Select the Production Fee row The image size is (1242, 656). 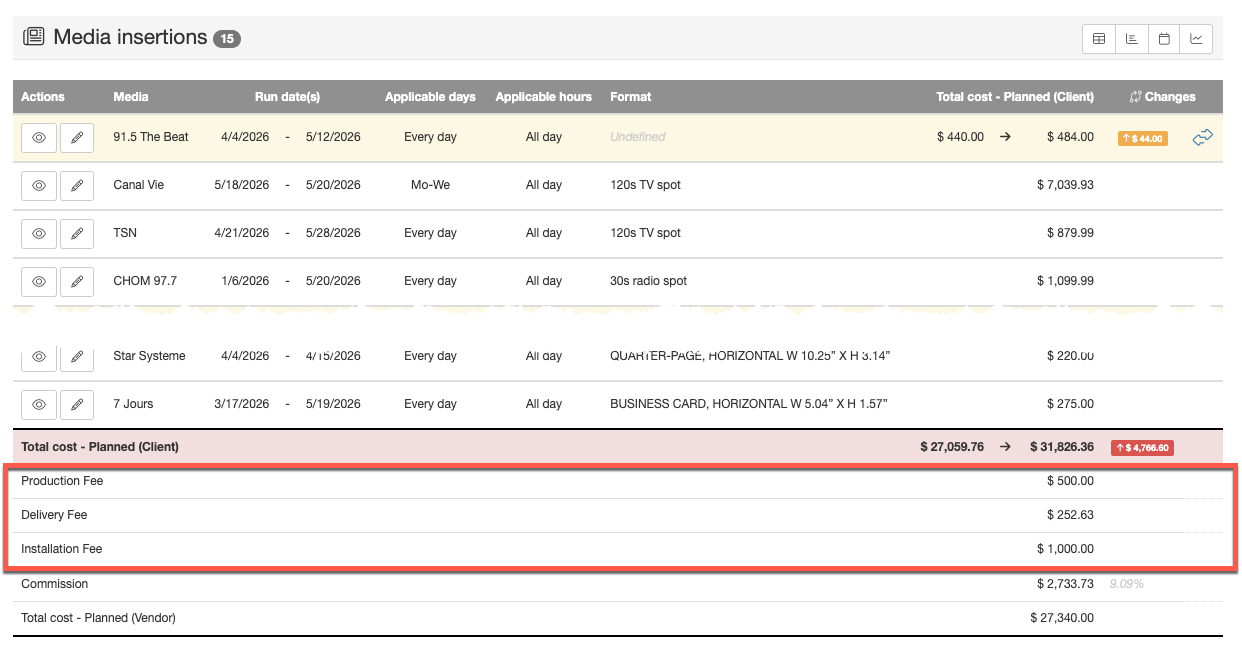tap(62, 481)
